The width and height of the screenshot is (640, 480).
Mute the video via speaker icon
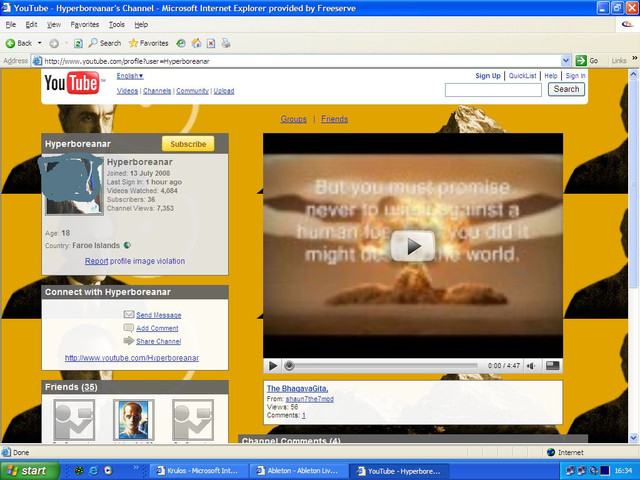point(531,366)
